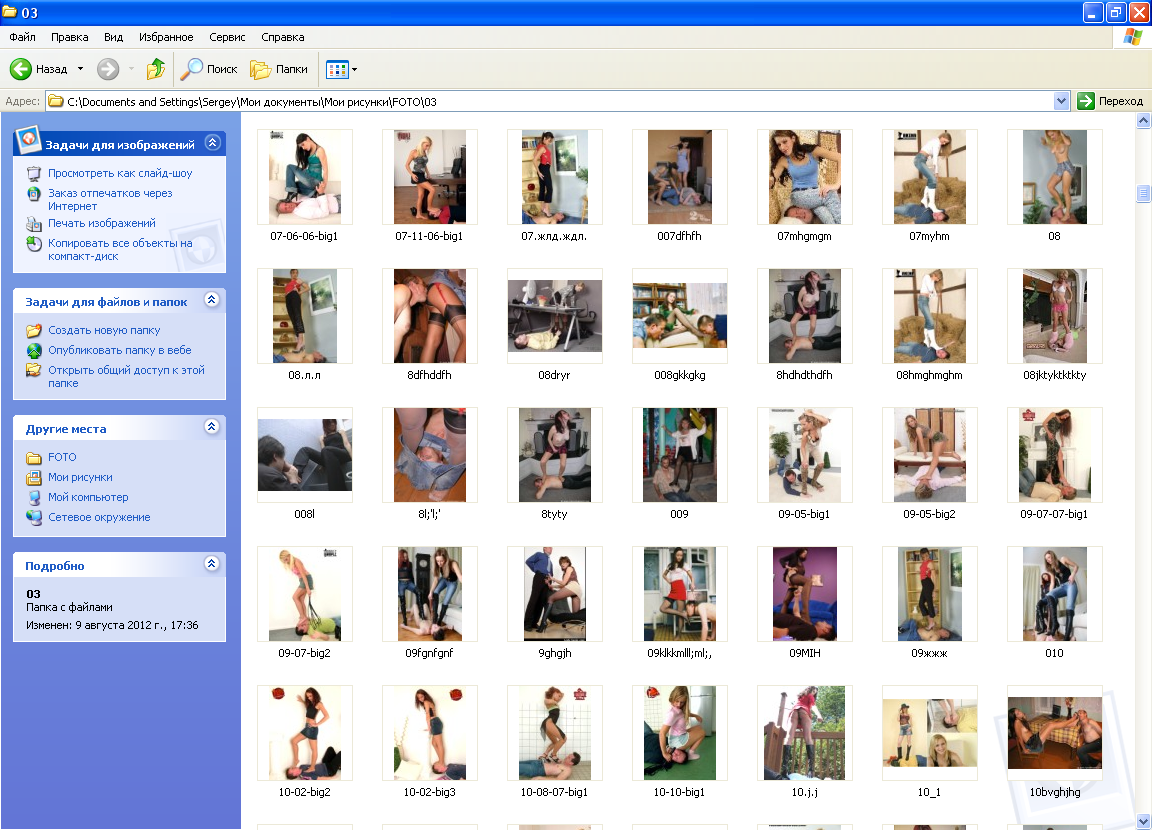Open the Forward button history dropdown arrow

[132, 69]
